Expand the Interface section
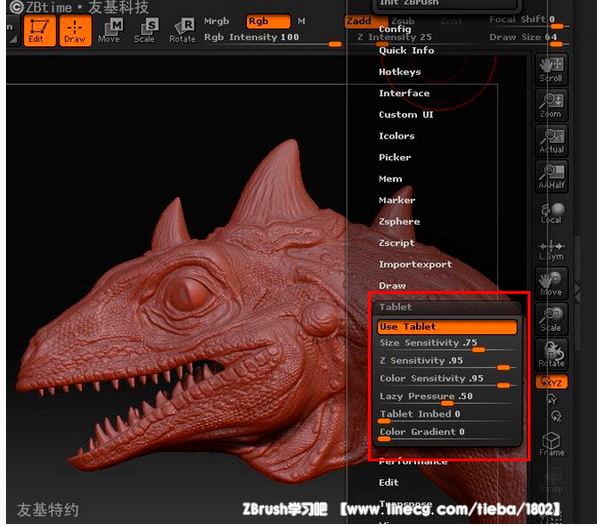597x526 pixels. pyautogui.click(x=404, y=93)
